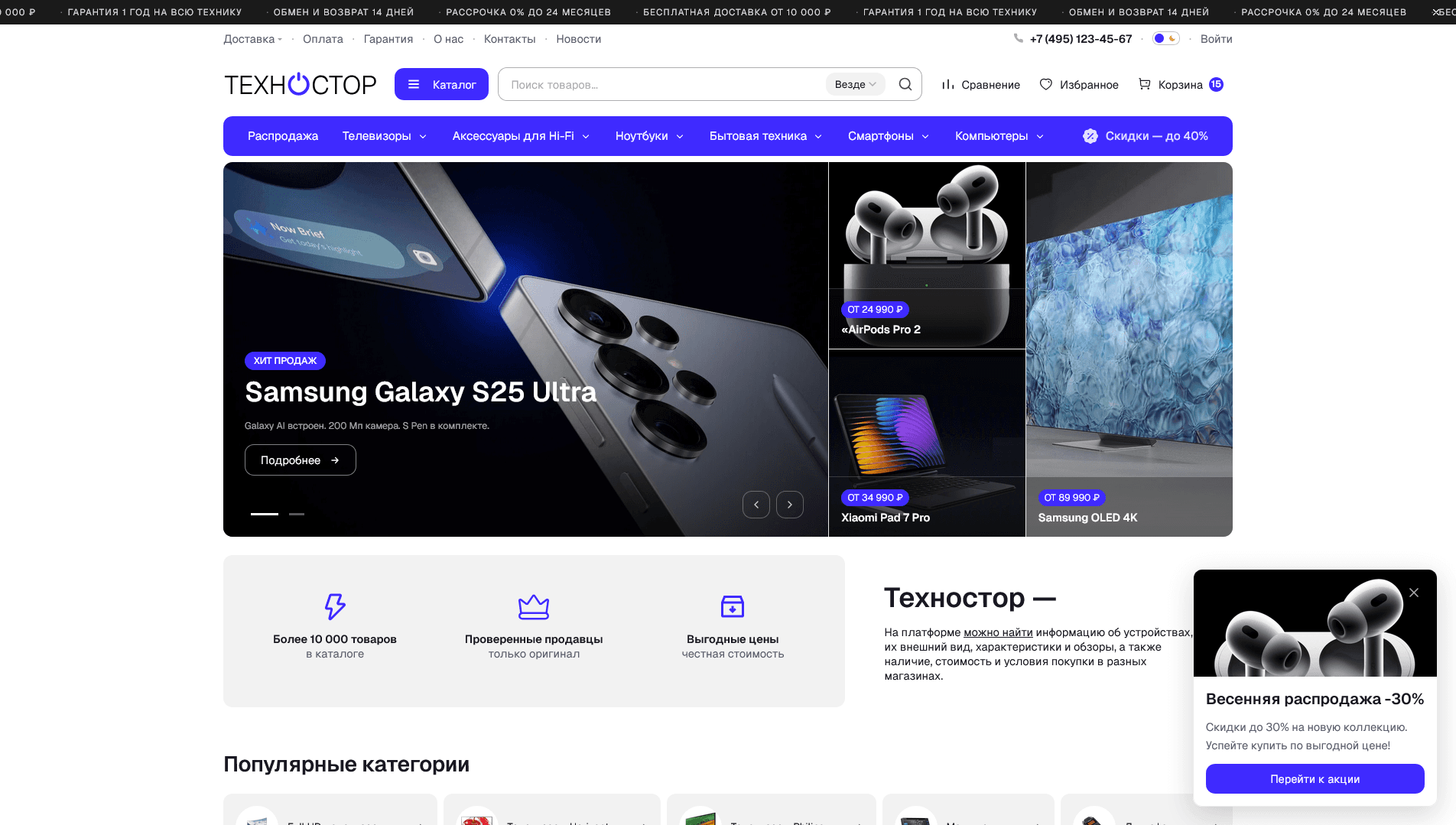This screenshot has height=825, width=1456.
Task: Expand the Смартфоны menu
Action: click(889, 136)
